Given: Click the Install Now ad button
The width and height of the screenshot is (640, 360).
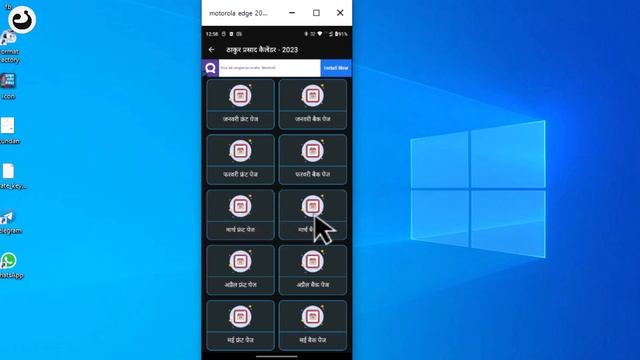Looking at the screenshot, I should click(x=336, y=68).
